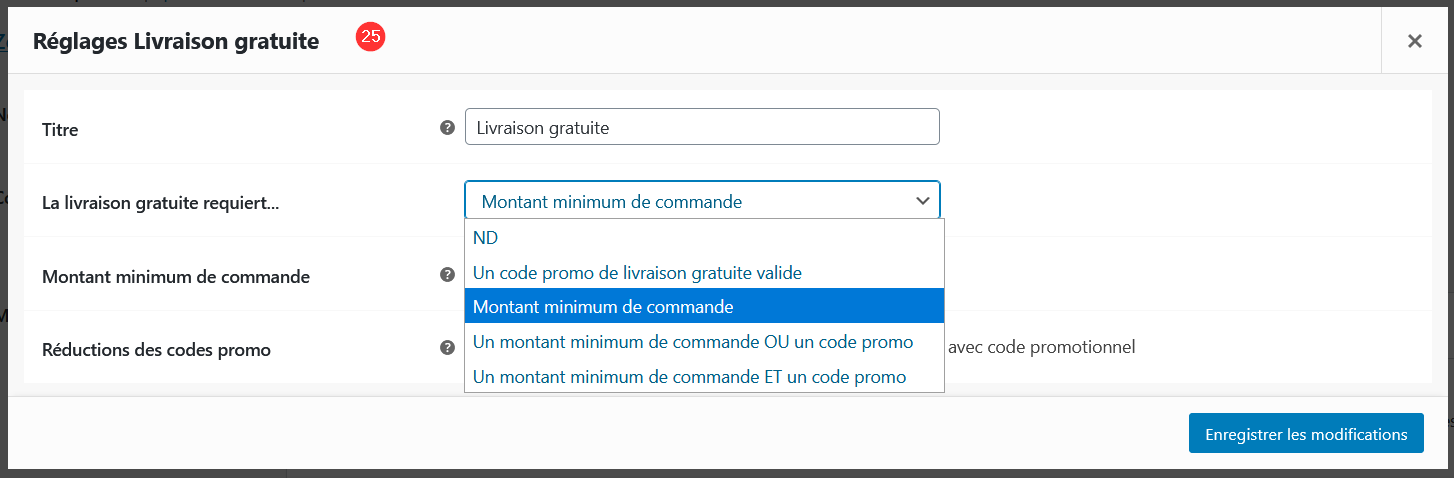Close the Réglages Livraison gratuite dialog
The width and height of the screenshot is (1454, 478).
pyautogui.click(x=1415, y=41)
